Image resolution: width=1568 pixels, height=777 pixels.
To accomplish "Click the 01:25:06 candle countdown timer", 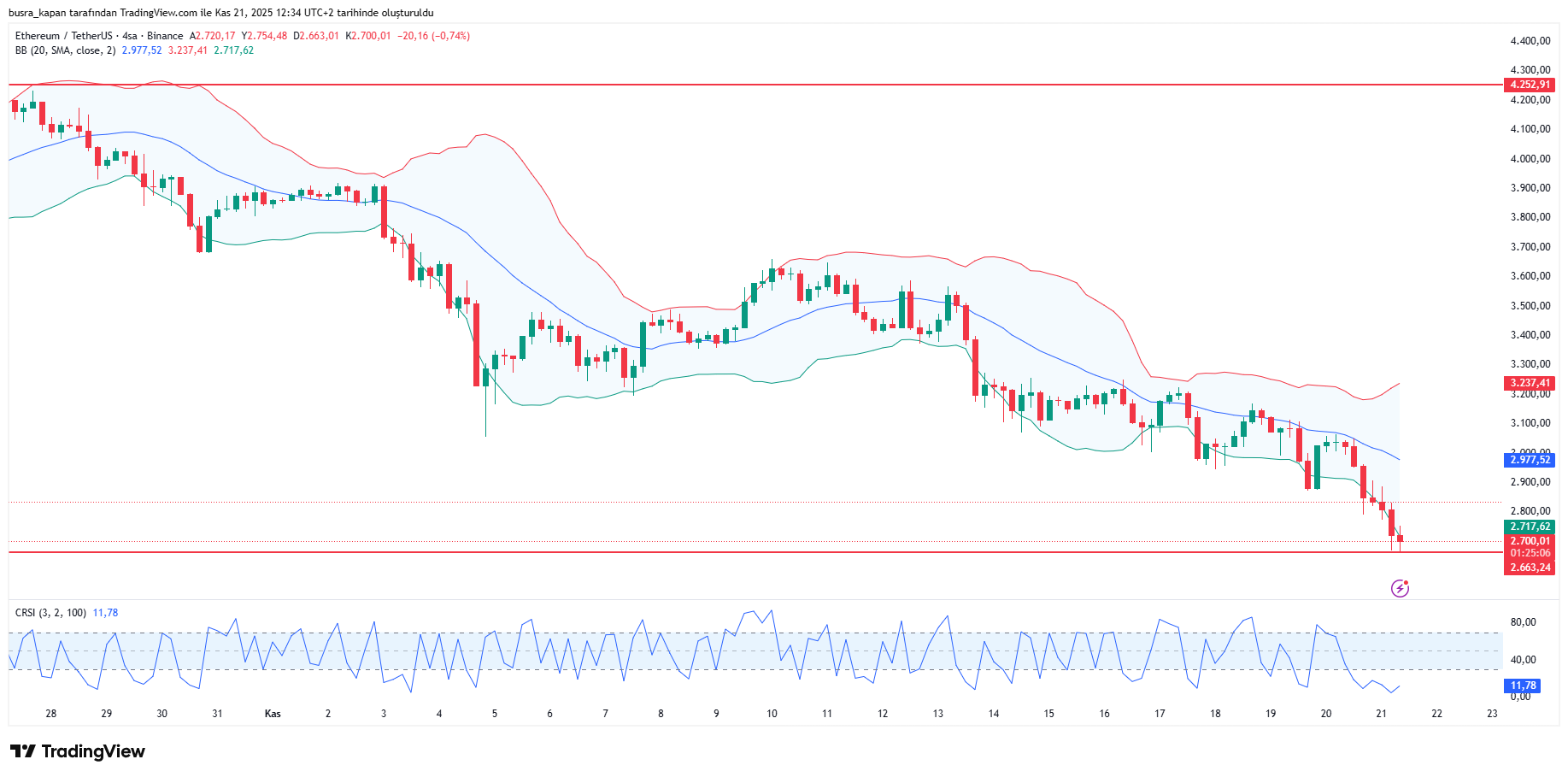I will coord(1529,553).
